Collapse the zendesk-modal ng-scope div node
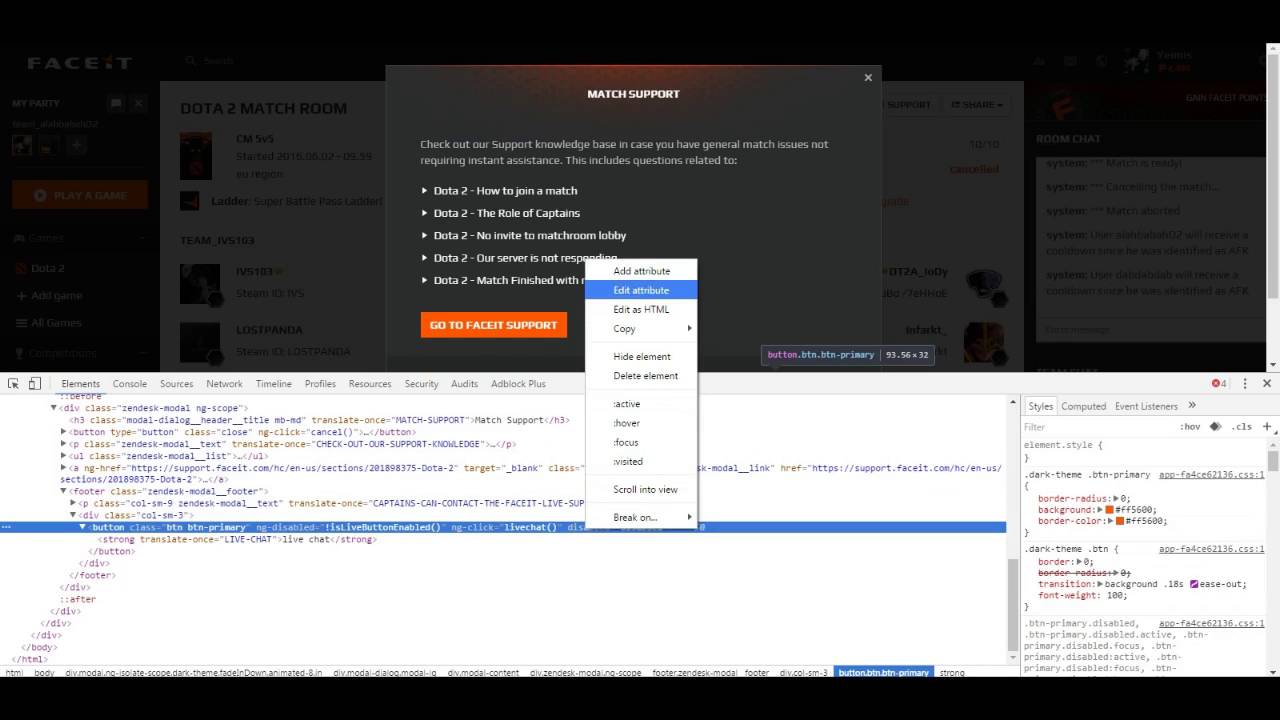Image resolution: width=1280 pixels, height=720 pixels. point(54,408)
